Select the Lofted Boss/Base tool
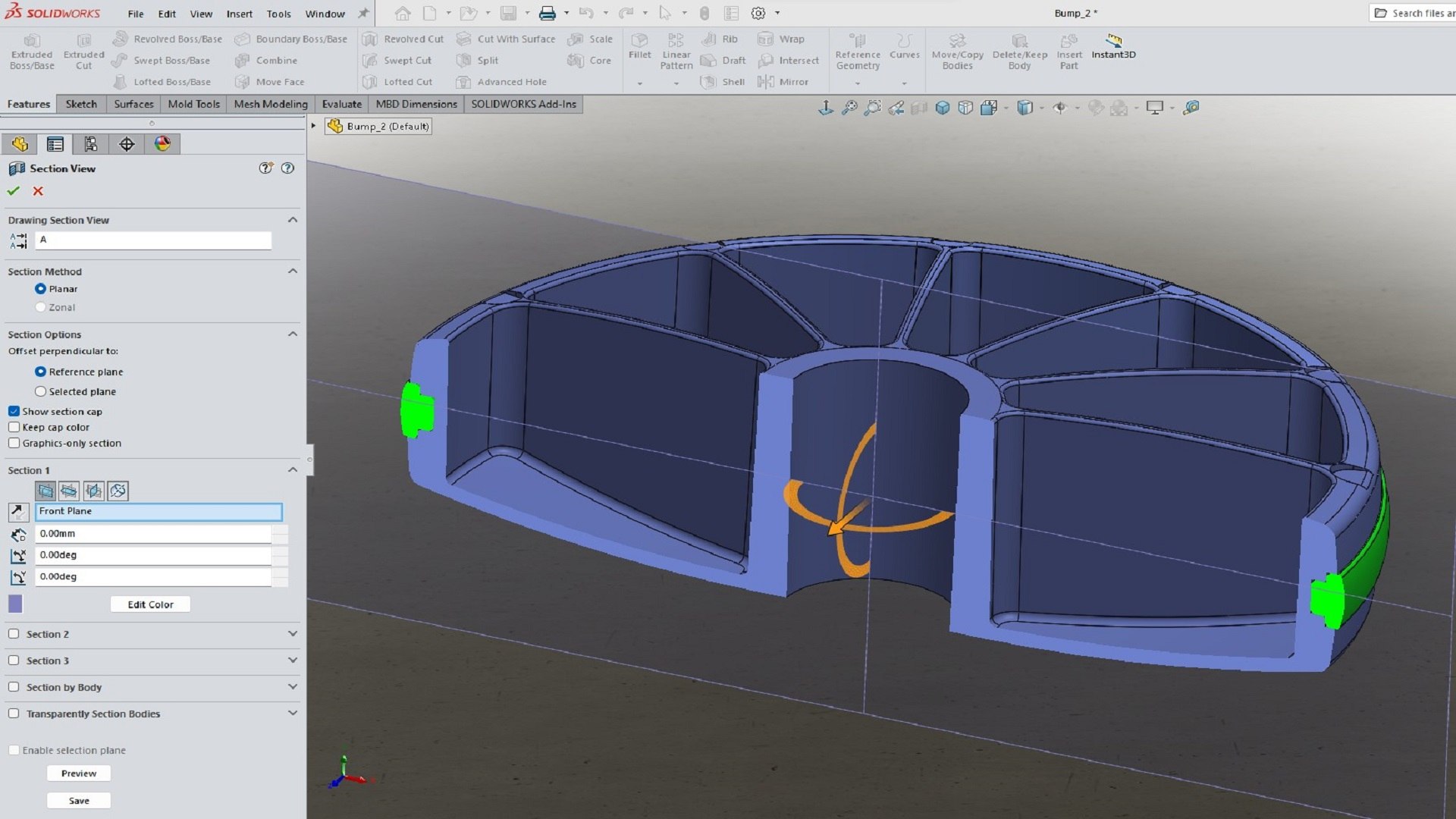 coord(162,81)
